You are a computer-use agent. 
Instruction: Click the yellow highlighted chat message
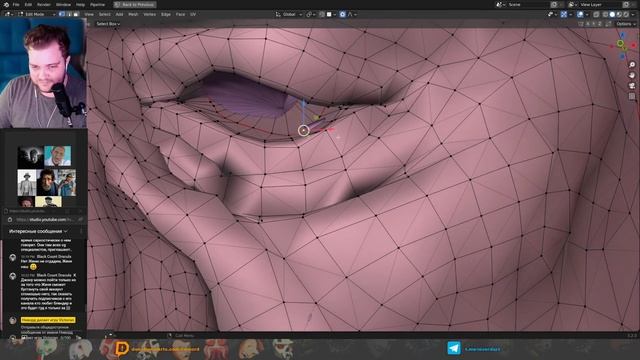(x=48, y=320)
